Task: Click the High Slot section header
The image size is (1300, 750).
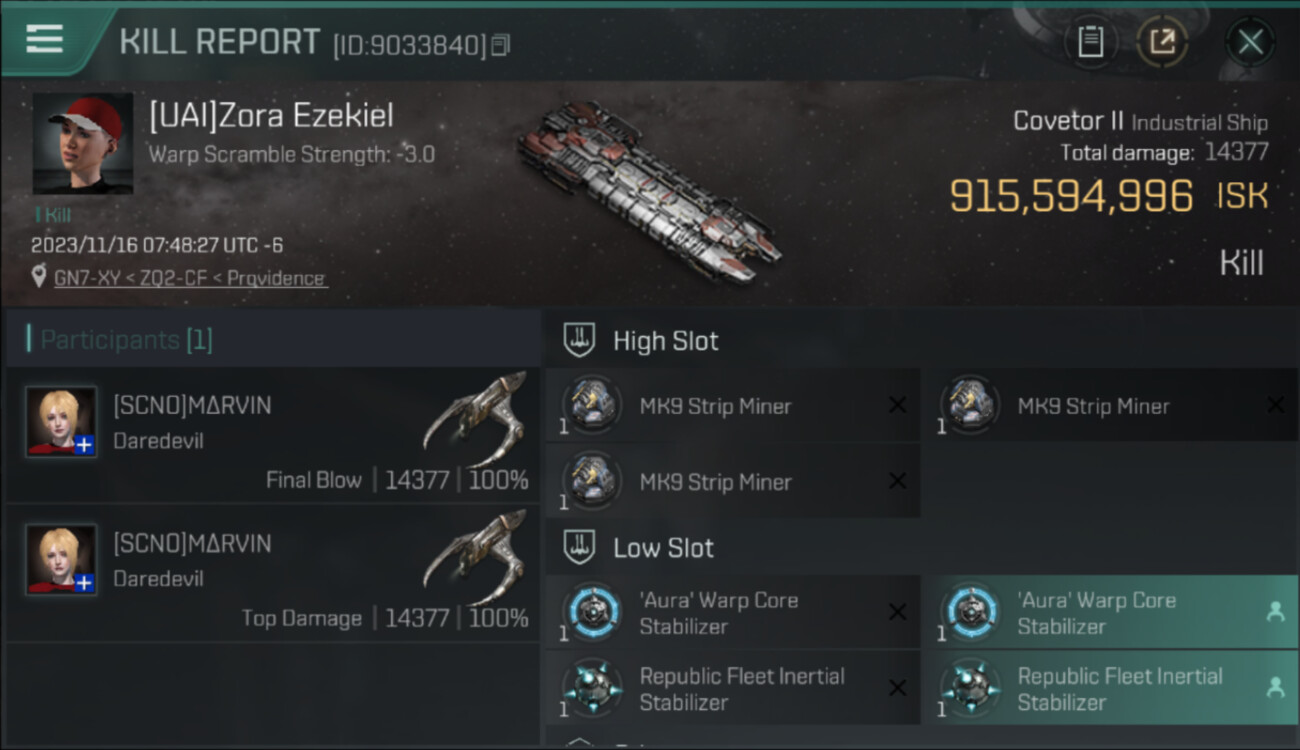Action: (x=665, y=341)
